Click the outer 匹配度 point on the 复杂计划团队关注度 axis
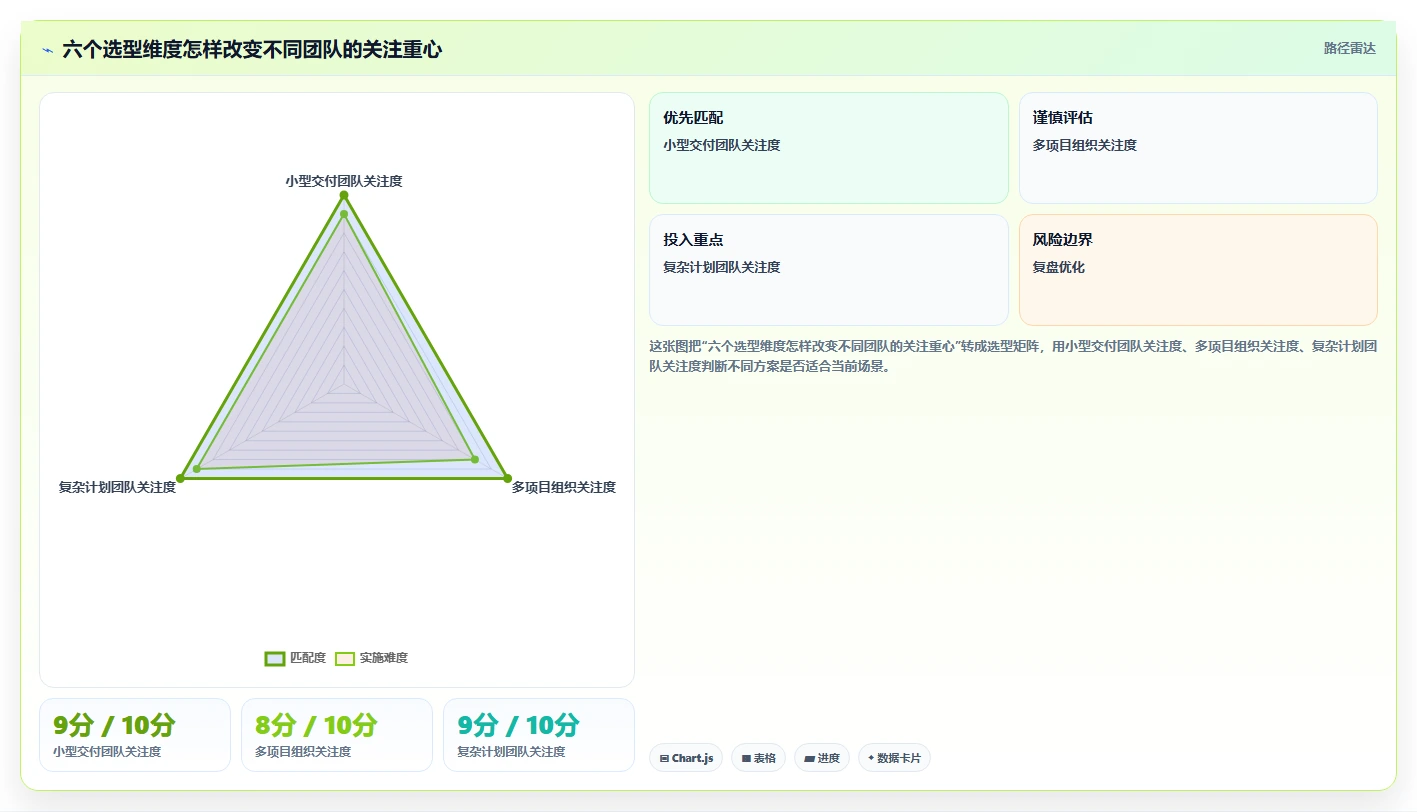The width and height of the screenshot is (1417, 812). point(180,478)
